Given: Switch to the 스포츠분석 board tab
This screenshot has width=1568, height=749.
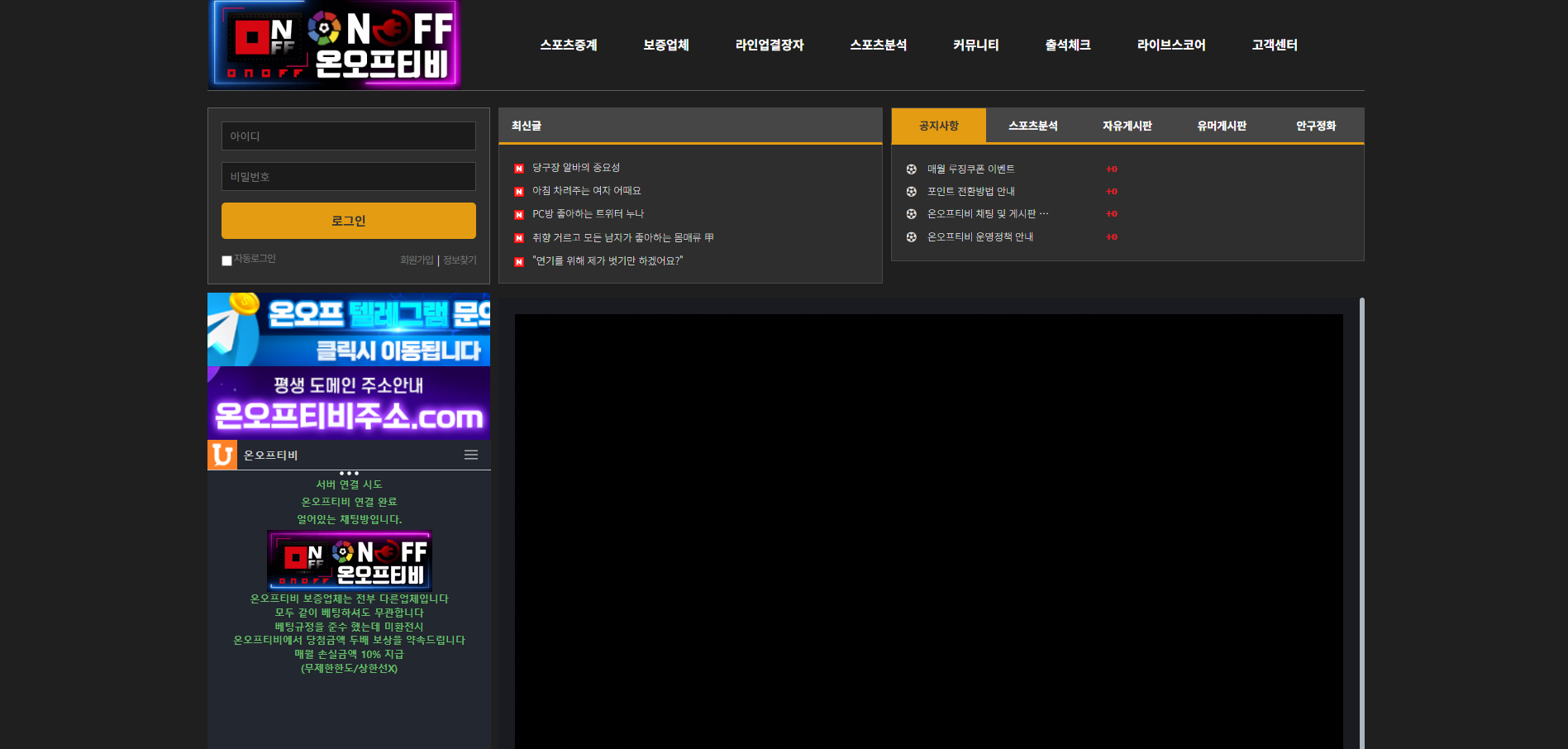Looking at the screenshot, I should 1032,126.
